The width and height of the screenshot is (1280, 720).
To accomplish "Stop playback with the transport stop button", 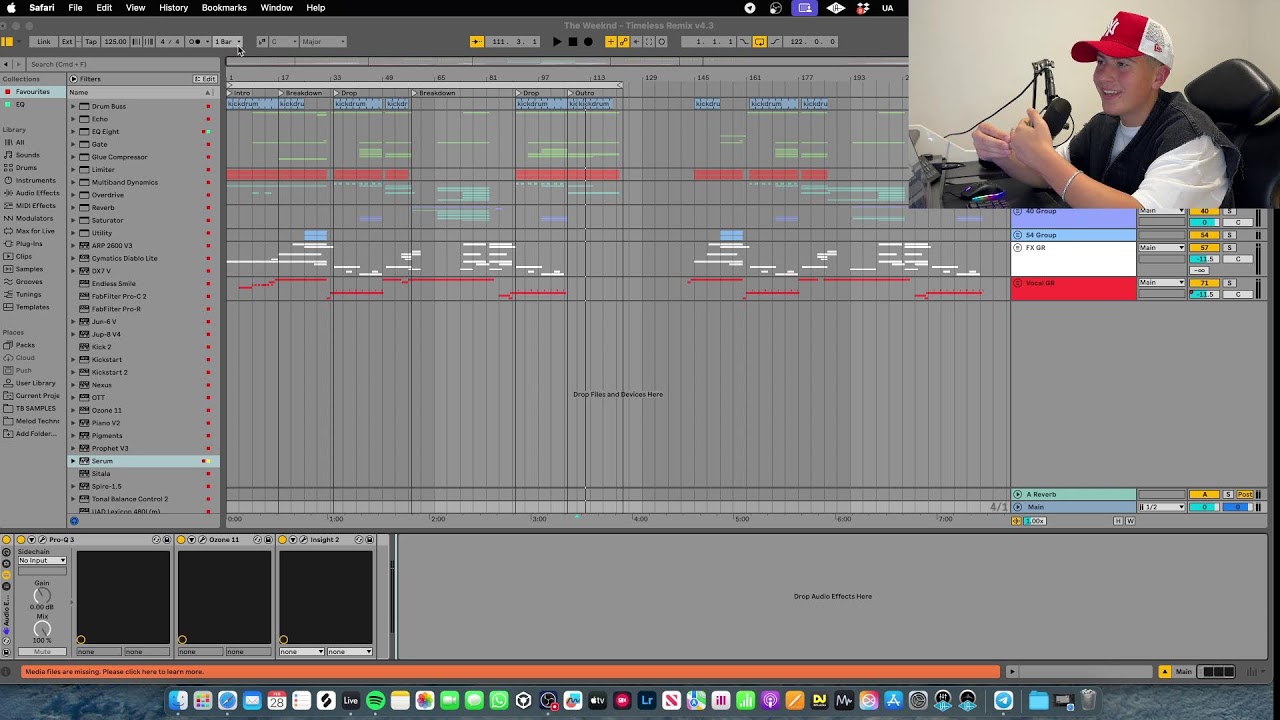I will coord(572,42).
